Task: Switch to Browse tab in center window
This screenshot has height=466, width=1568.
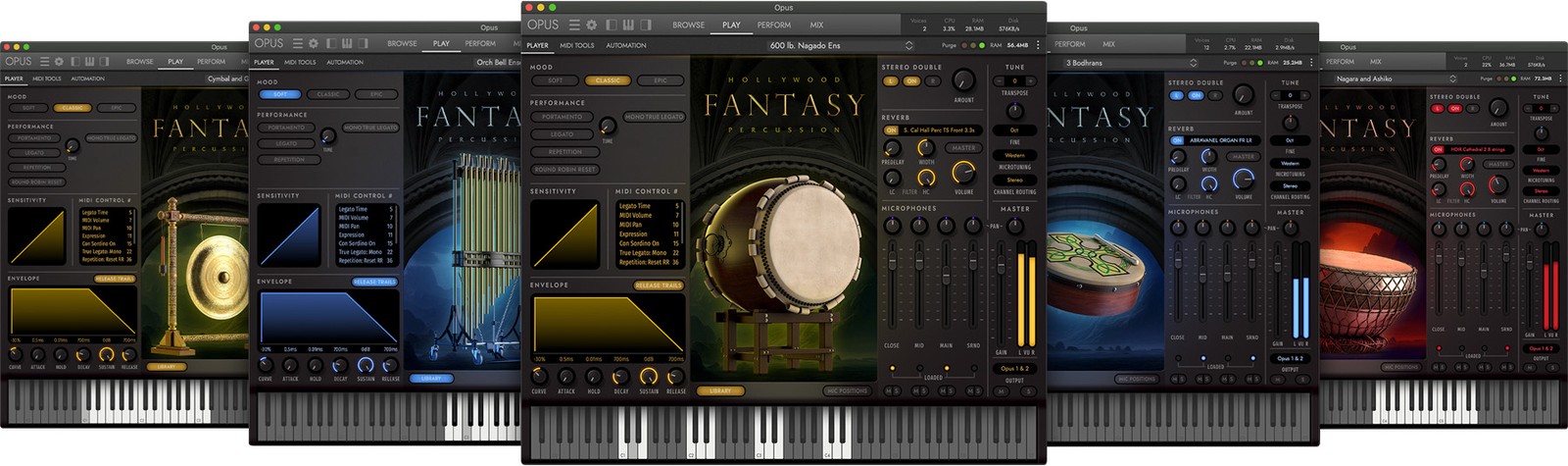Action: pyautogui.click(x=688, y=25)
